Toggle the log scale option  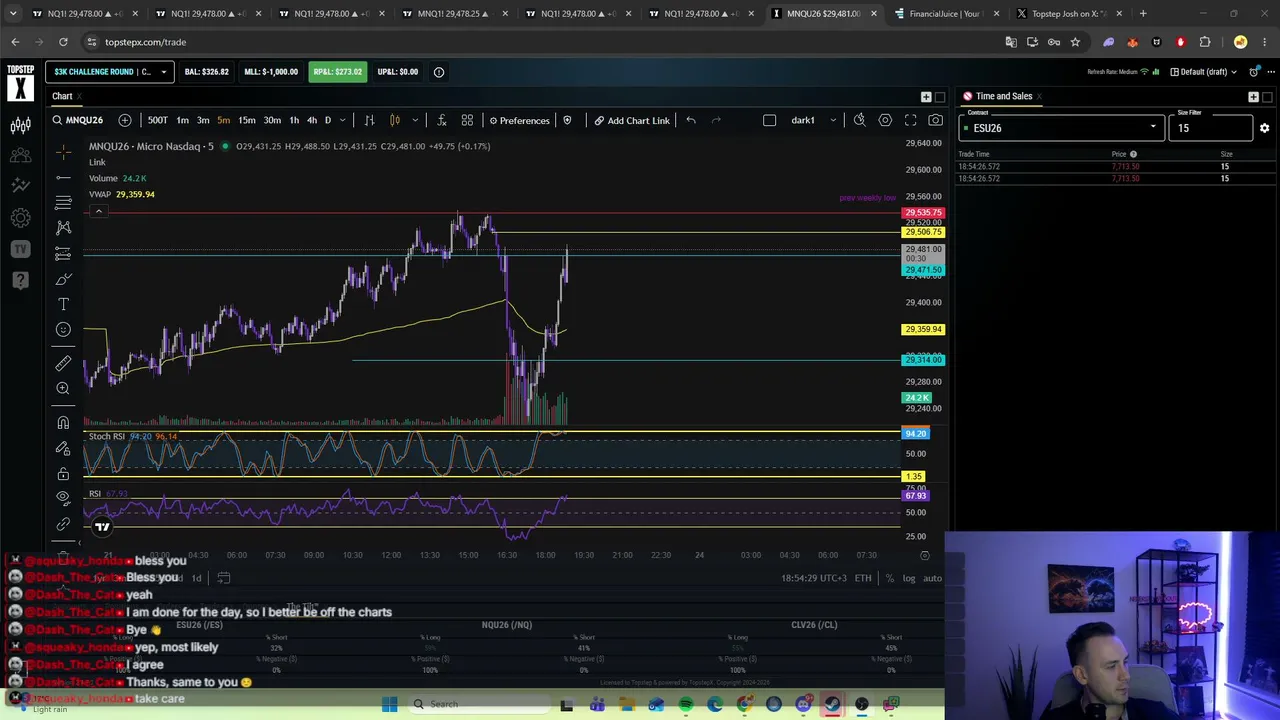(x=908, y=578)
